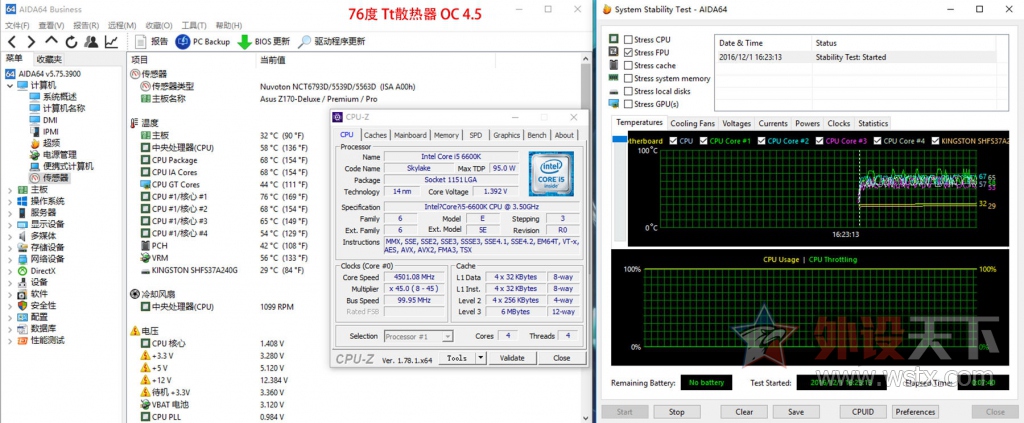Click the warning icon beside 电压 header
Image resolution: width=1024 pixels, height=423 pixels.
pos(135,331)
